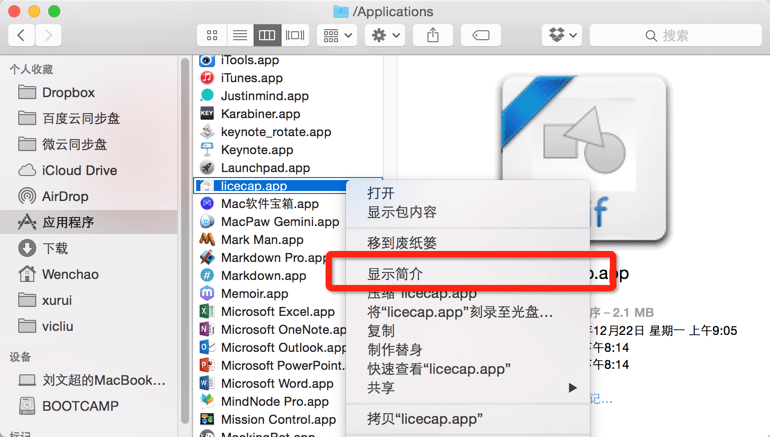Choose 打开 from context menu
770x437 pixels.
tap(468, 193)
